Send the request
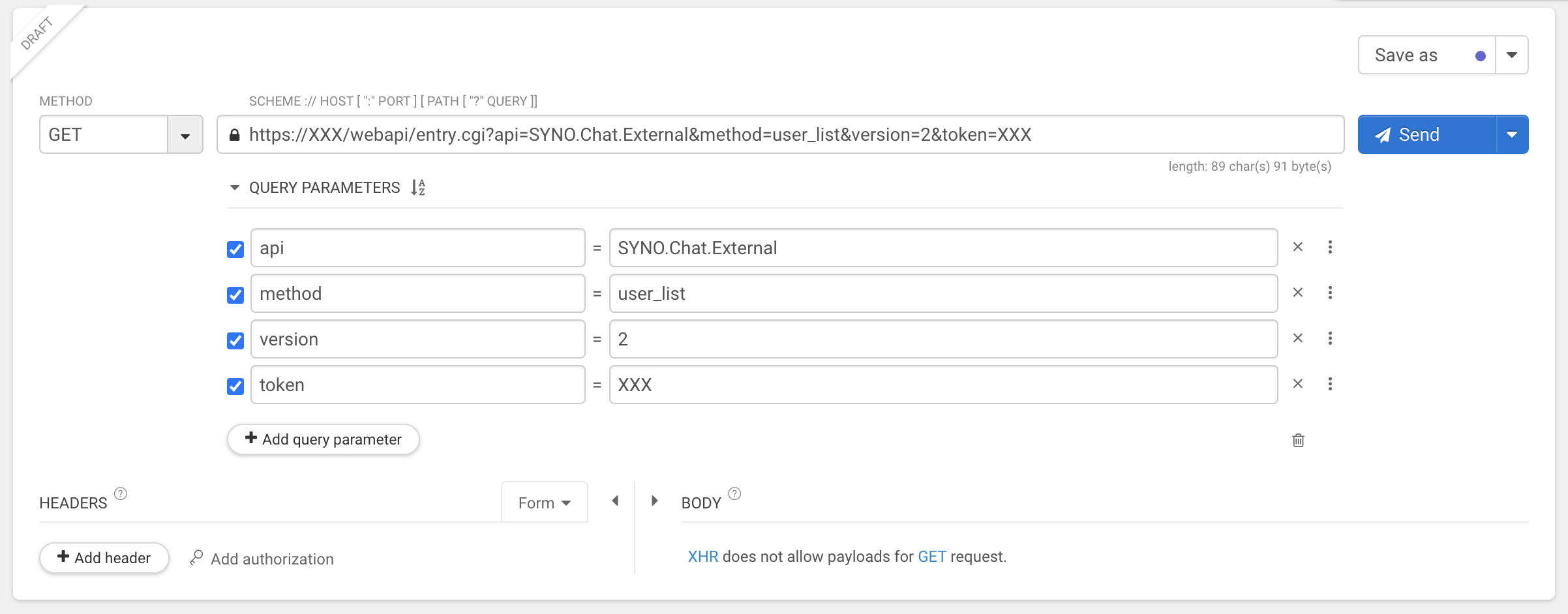The width and height of the screenshot is (1568, 614). coord(1427,134)
